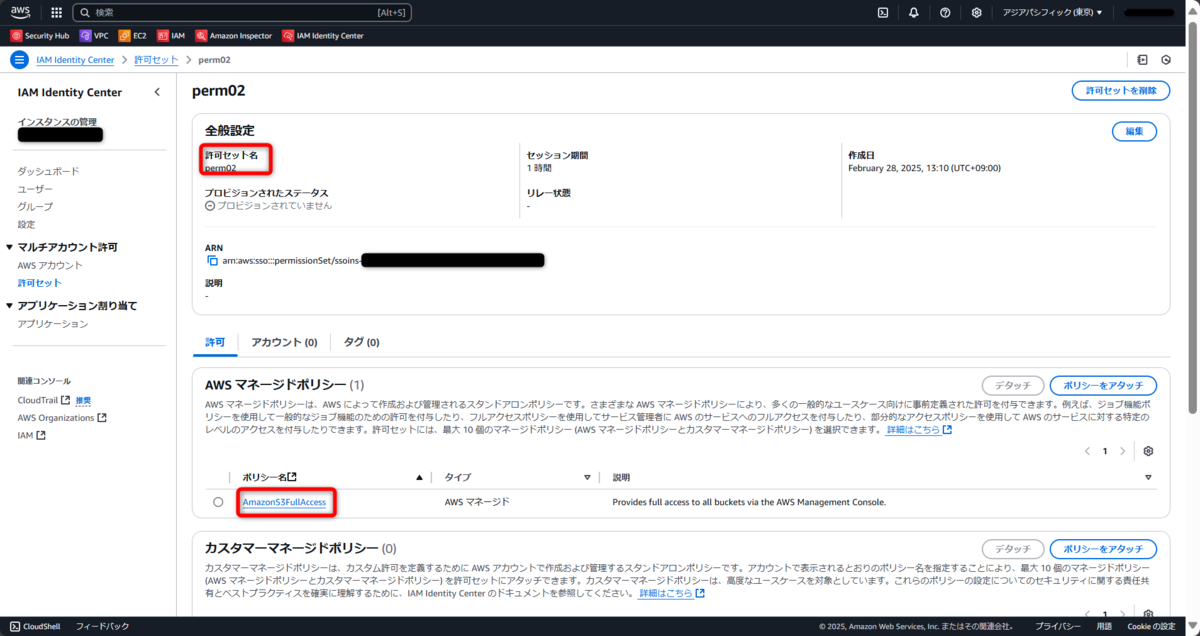Open AWS managed policies table preferences gear

coord(1148,451)
